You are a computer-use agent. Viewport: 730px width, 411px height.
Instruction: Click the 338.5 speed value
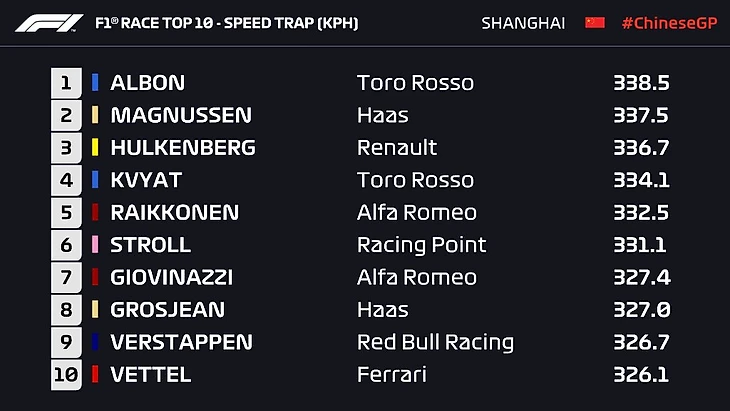coord(641,83)
